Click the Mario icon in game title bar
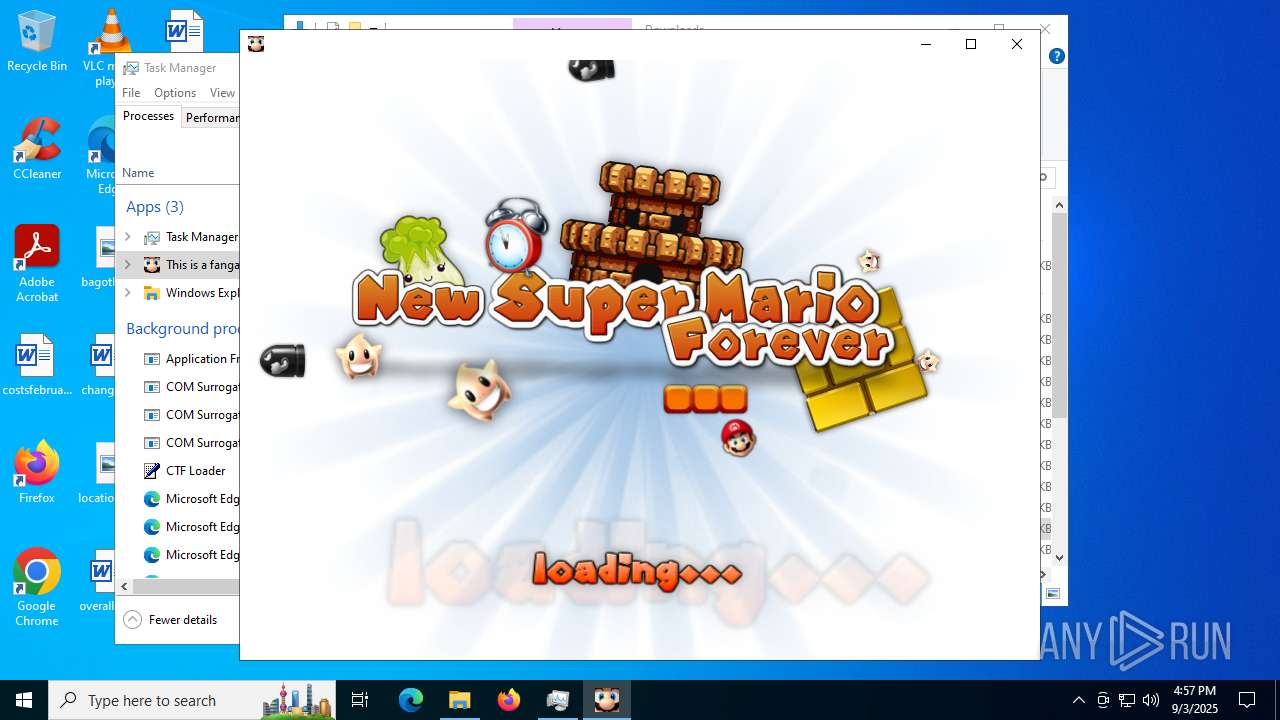1280x720 pixels. [x=256, y=44]
